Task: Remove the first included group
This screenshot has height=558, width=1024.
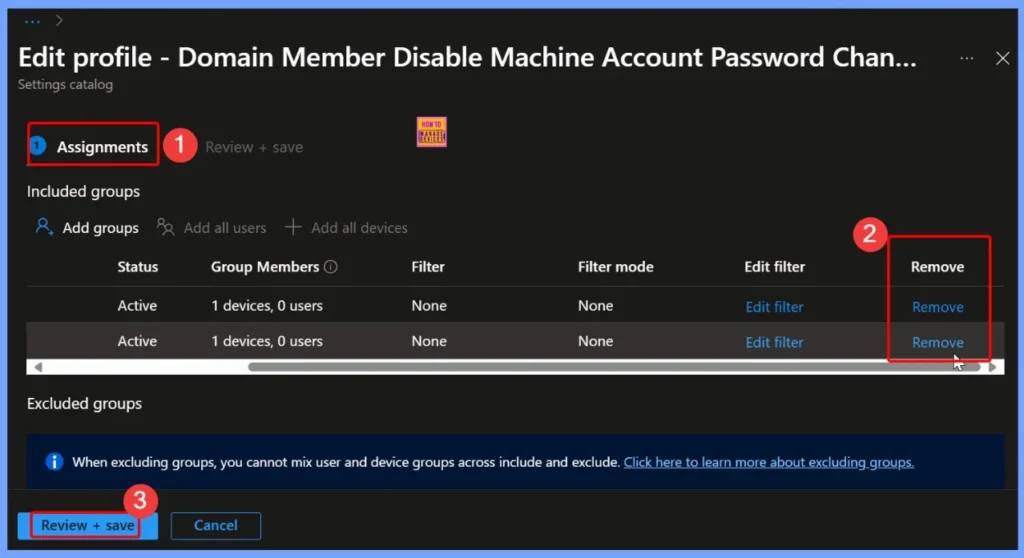Action: [x=937, y=307]
